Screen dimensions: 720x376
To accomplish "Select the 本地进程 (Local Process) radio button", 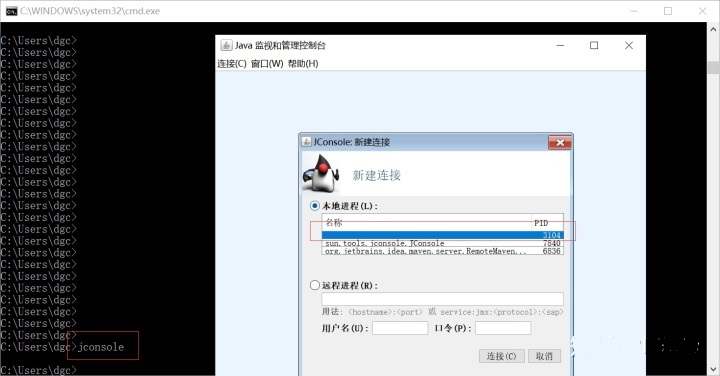I will 315,206.
